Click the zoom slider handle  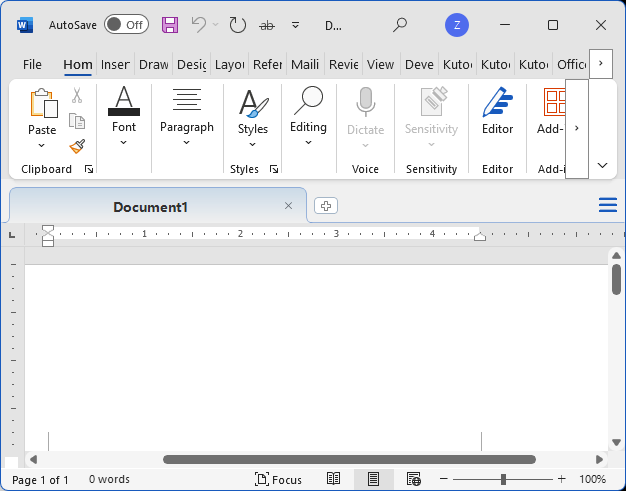click(503, 479)
